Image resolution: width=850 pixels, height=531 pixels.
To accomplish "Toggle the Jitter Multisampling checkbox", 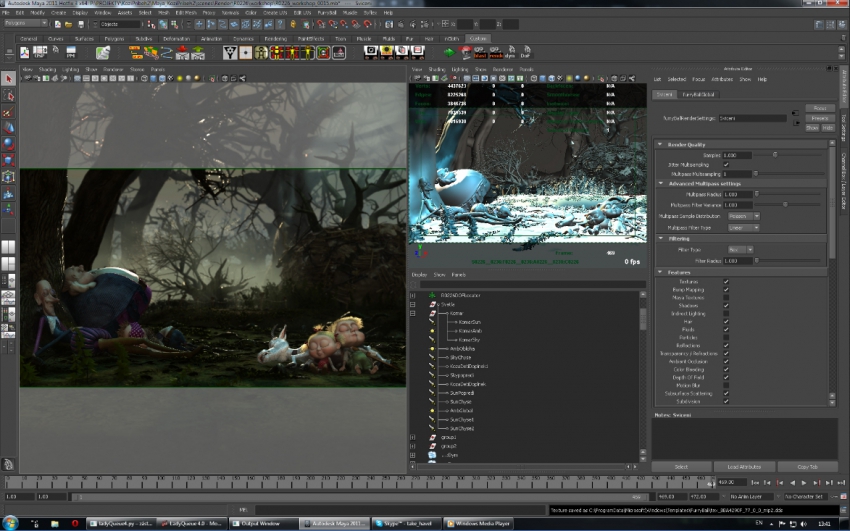I will 726,165.
